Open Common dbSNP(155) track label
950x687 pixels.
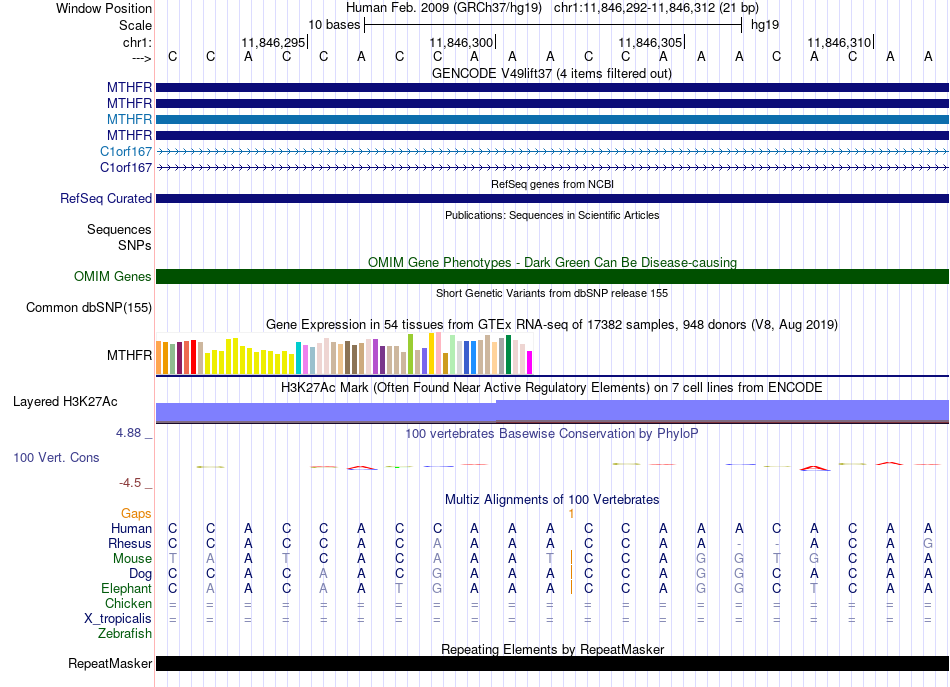click(x=89, y=308)
